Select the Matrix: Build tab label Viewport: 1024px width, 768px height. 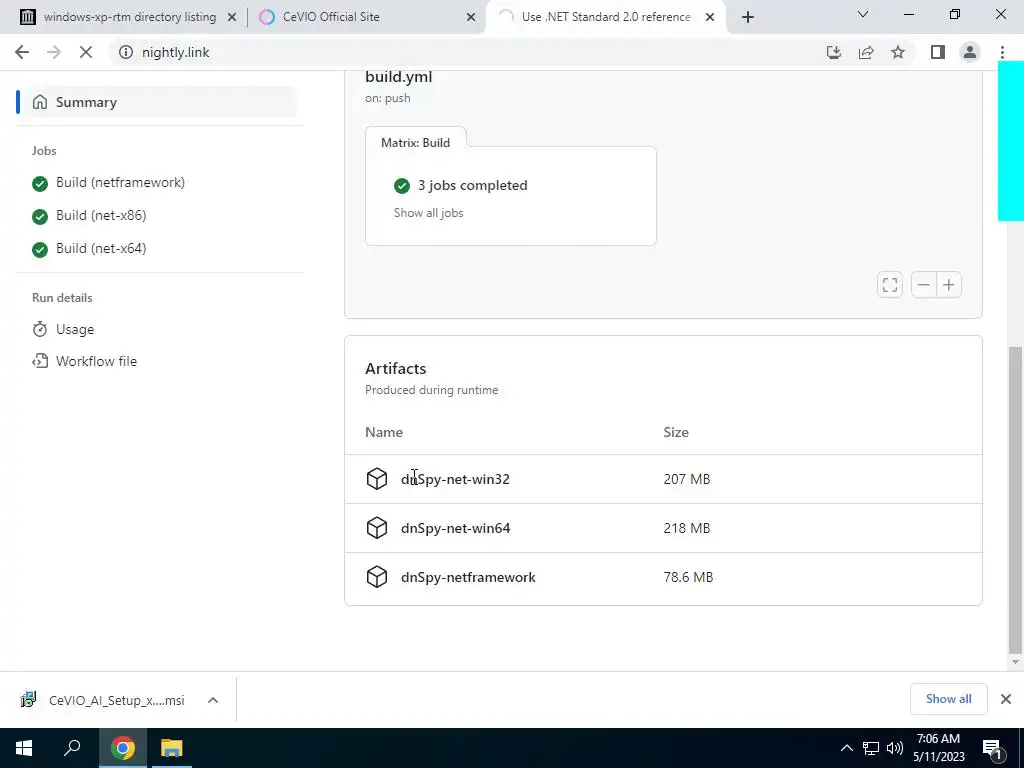tap(415, 142)
